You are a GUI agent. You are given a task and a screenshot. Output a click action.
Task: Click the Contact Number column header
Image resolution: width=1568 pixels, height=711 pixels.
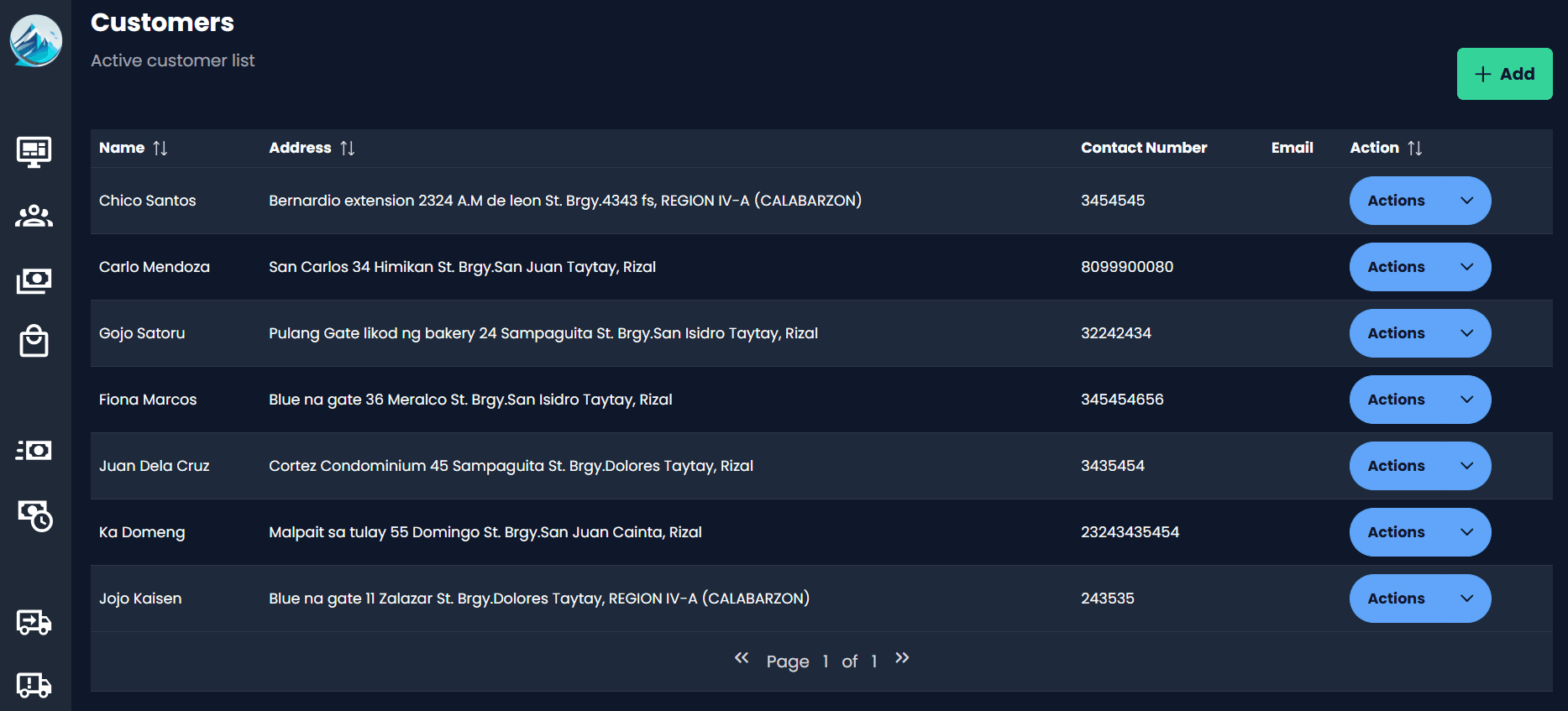(1144, 148)
